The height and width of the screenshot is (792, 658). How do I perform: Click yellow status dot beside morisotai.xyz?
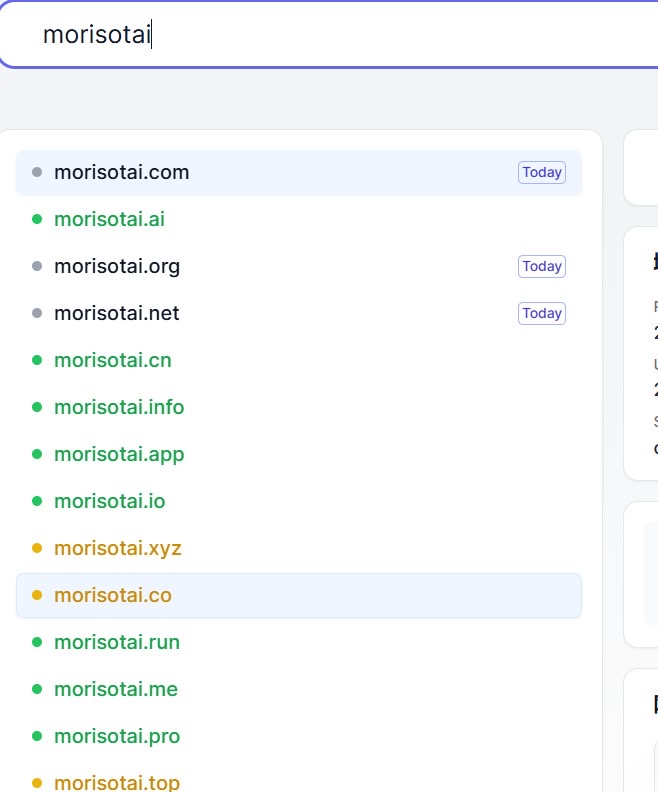coord(37,549)
